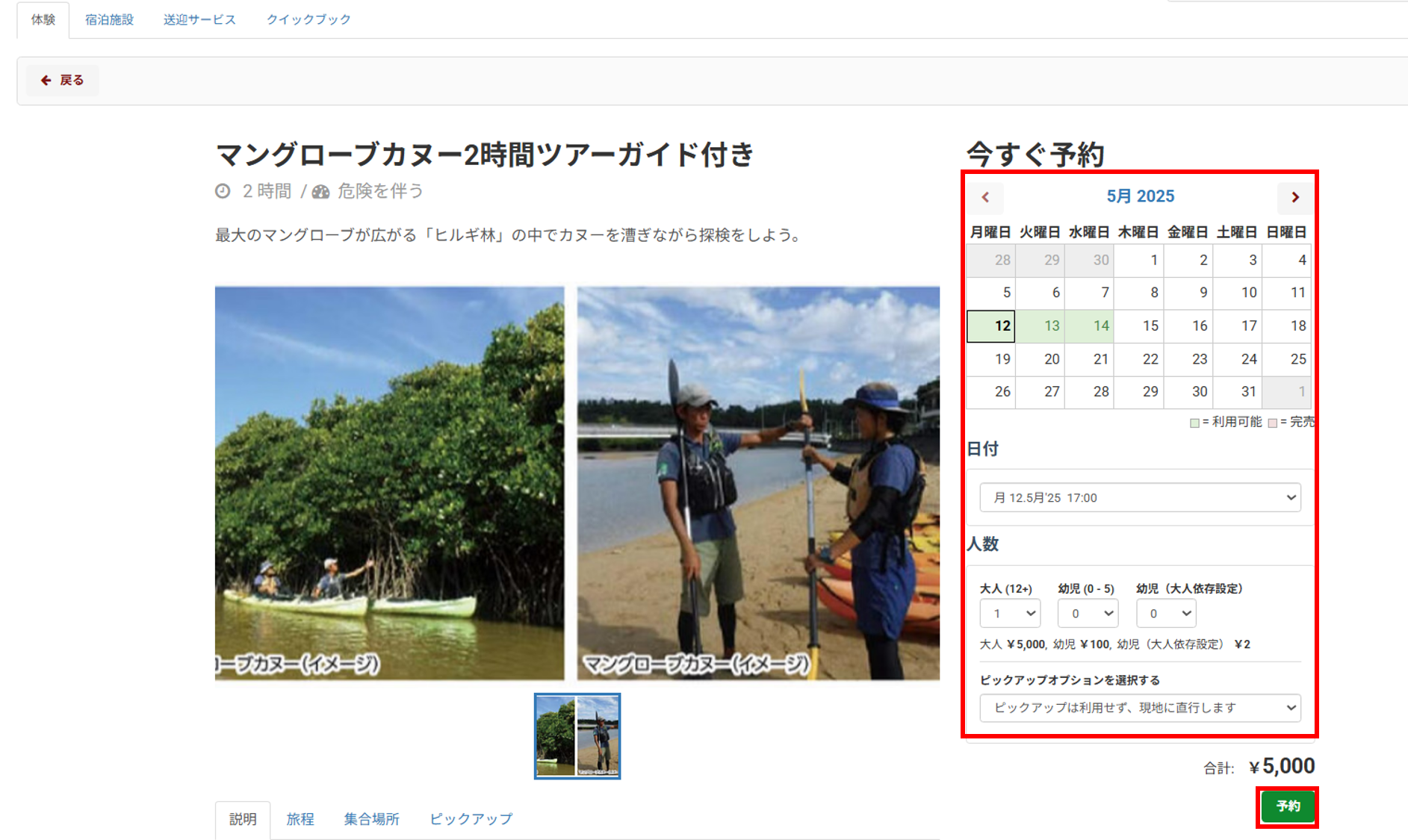This screenshot has width=1408, height=840.
Task: Select available date 14 in the calendar
Action: pyautogui.click(x=1090, y=326)
